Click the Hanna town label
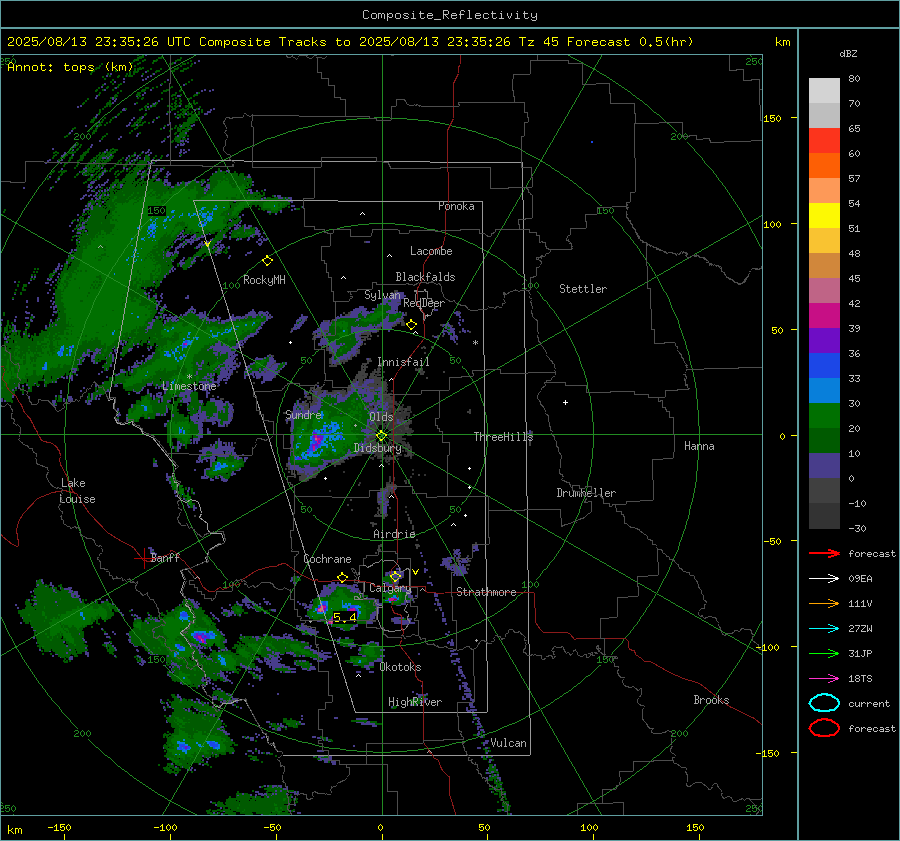The image size is (900, 841). point(699,446)
